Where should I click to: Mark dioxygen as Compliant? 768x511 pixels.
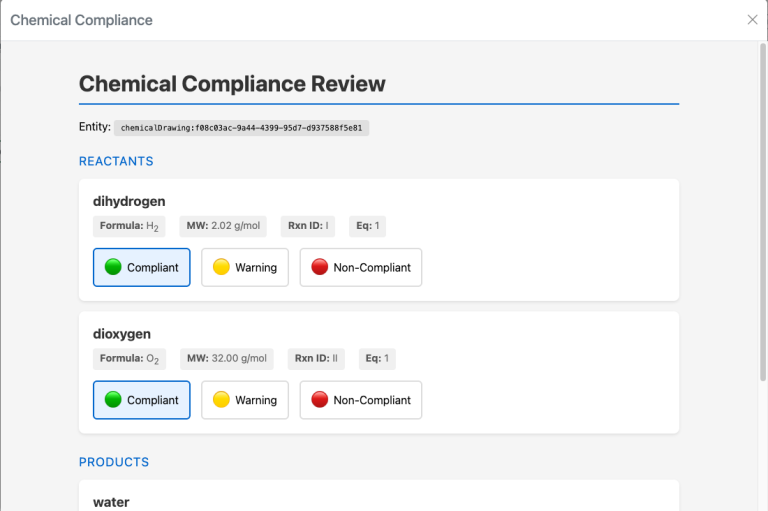(x=142, y=400)
